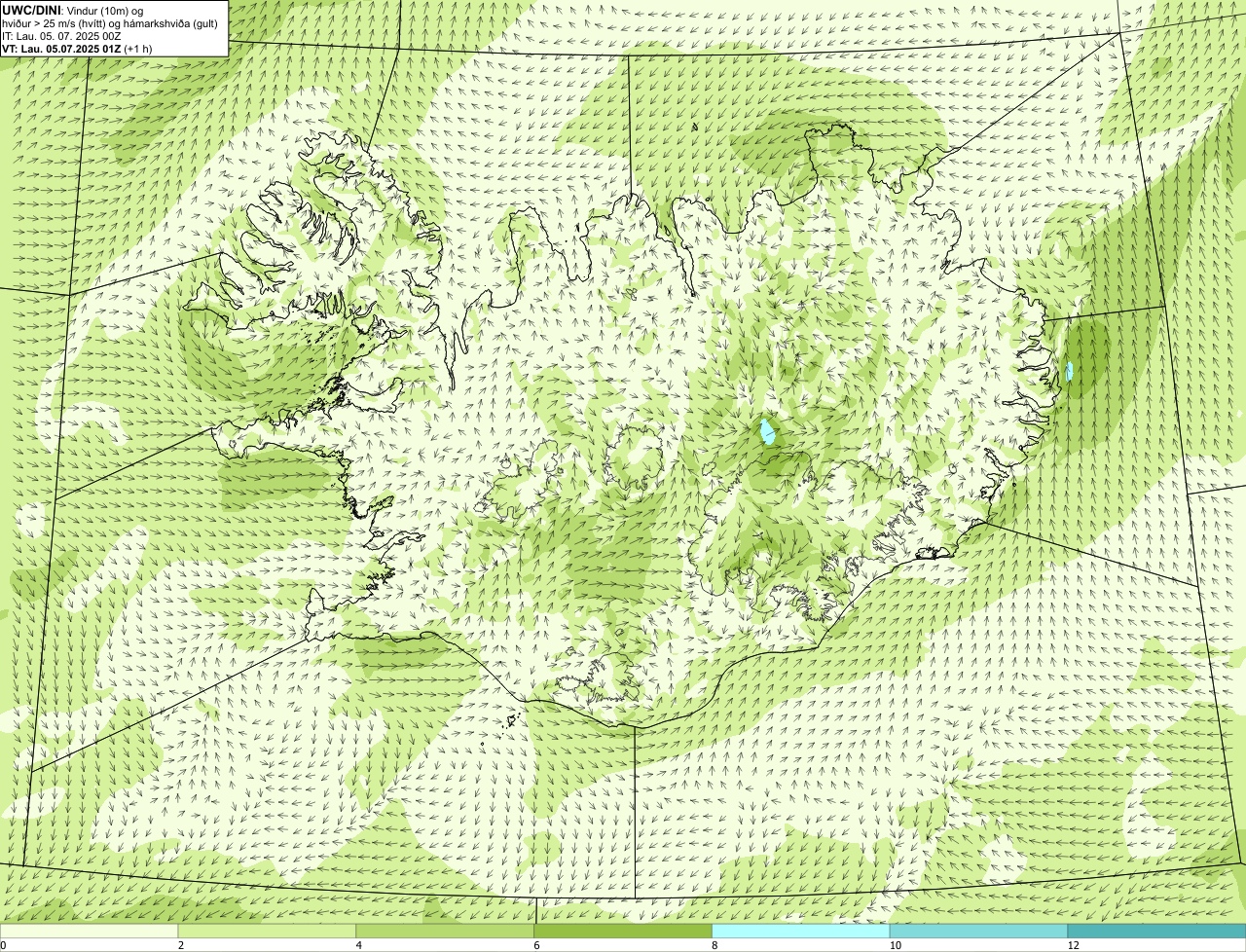Viewport: 1246px width, 952px height.
Task: Click the 4–6 m/s green legend band
Action: tap(446, 932)
